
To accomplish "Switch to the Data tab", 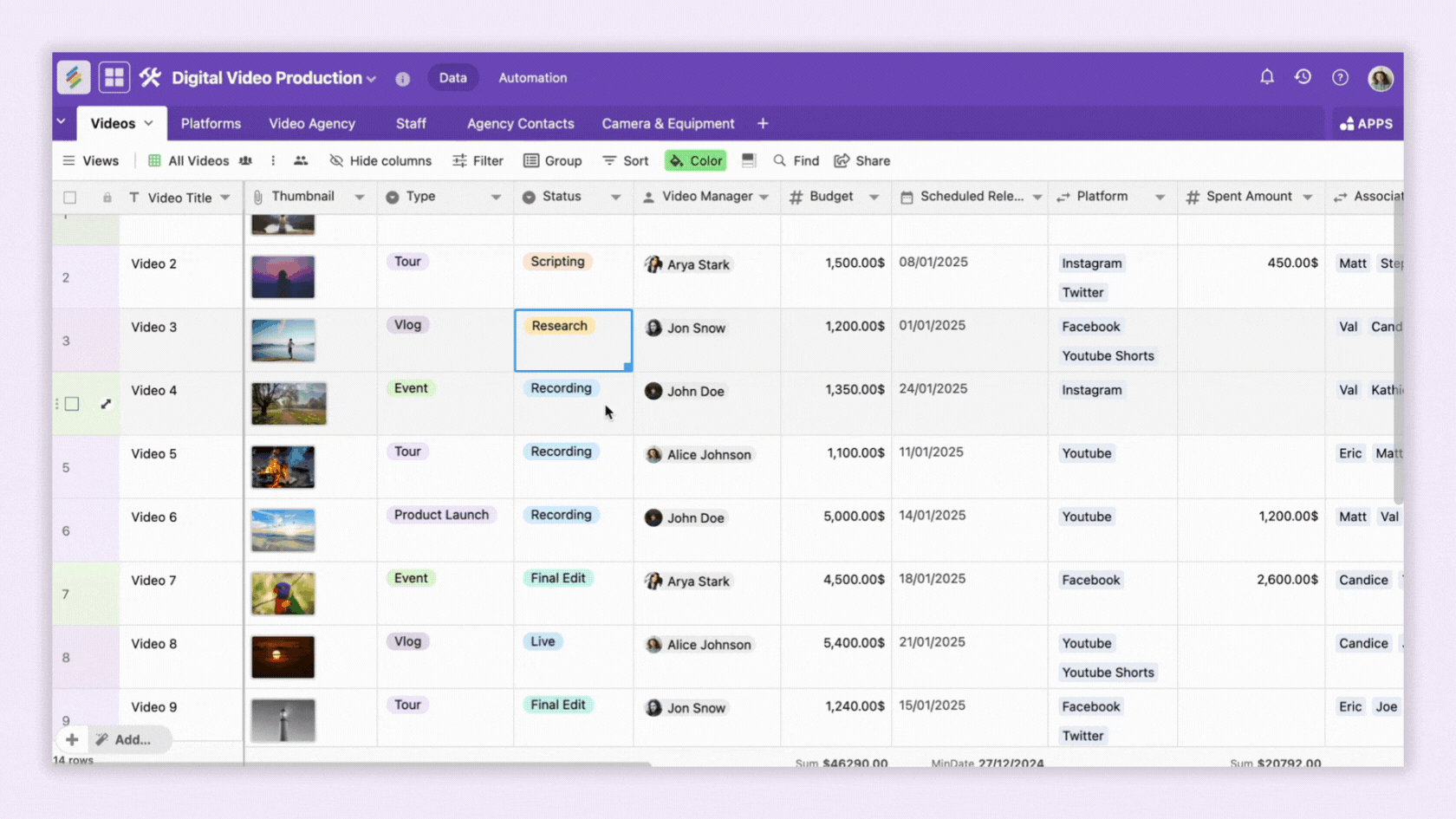I will pos(452,77).
